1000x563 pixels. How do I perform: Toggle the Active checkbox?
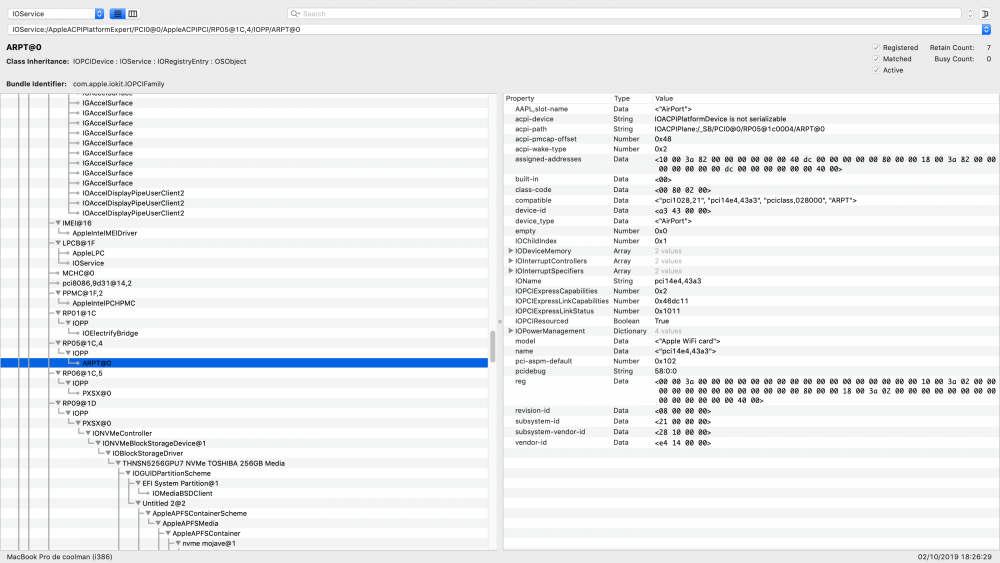point(877,71)
